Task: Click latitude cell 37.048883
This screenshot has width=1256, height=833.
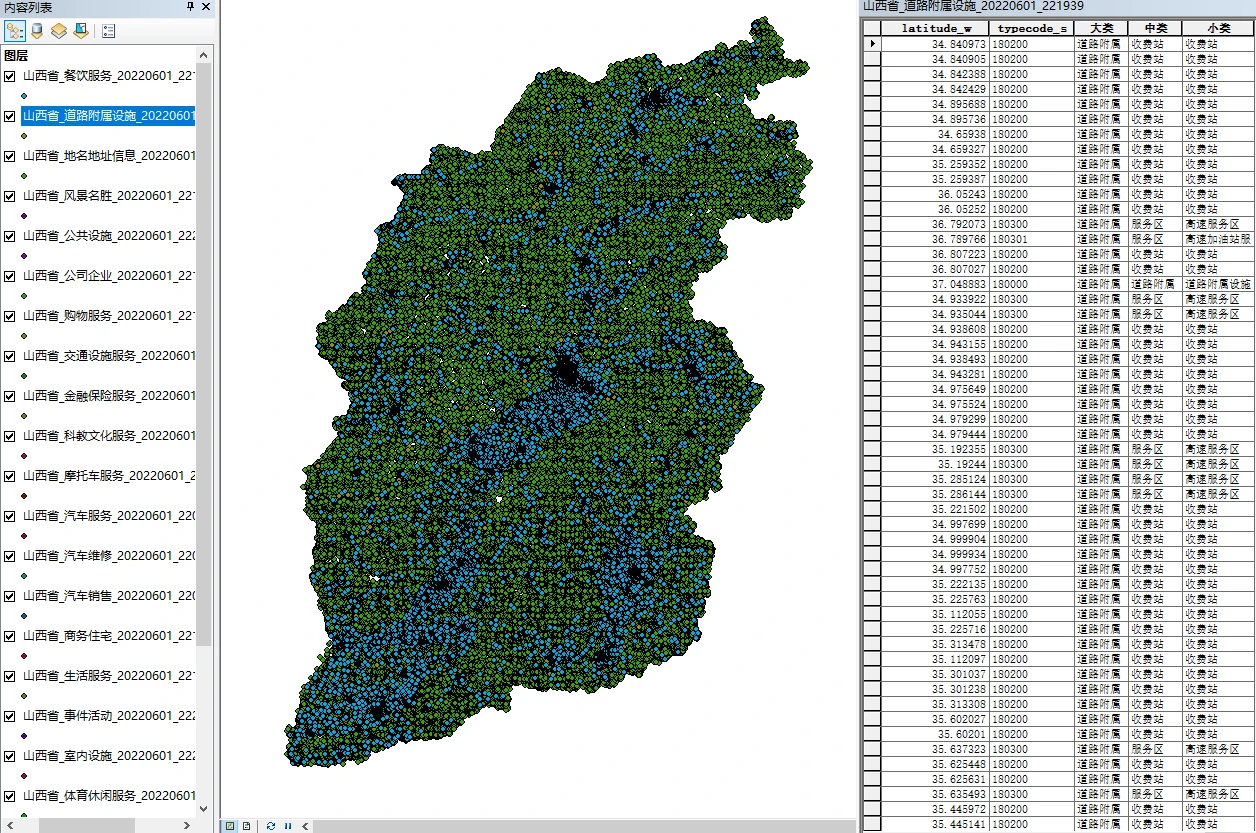Action: click(935, 284)
